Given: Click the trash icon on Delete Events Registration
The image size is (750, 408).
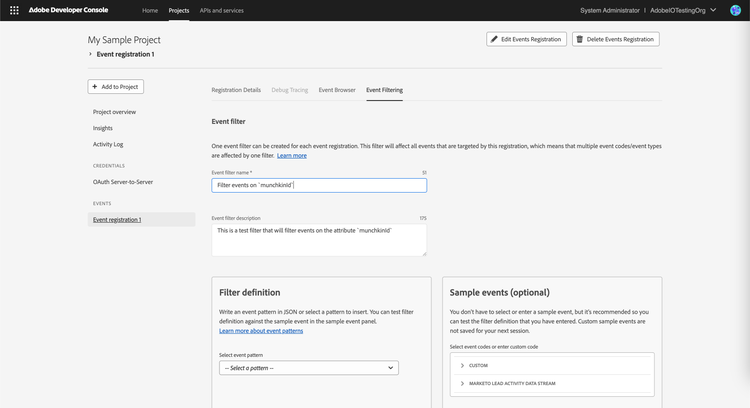Looking at the screenshot, I should pos(580,39).
